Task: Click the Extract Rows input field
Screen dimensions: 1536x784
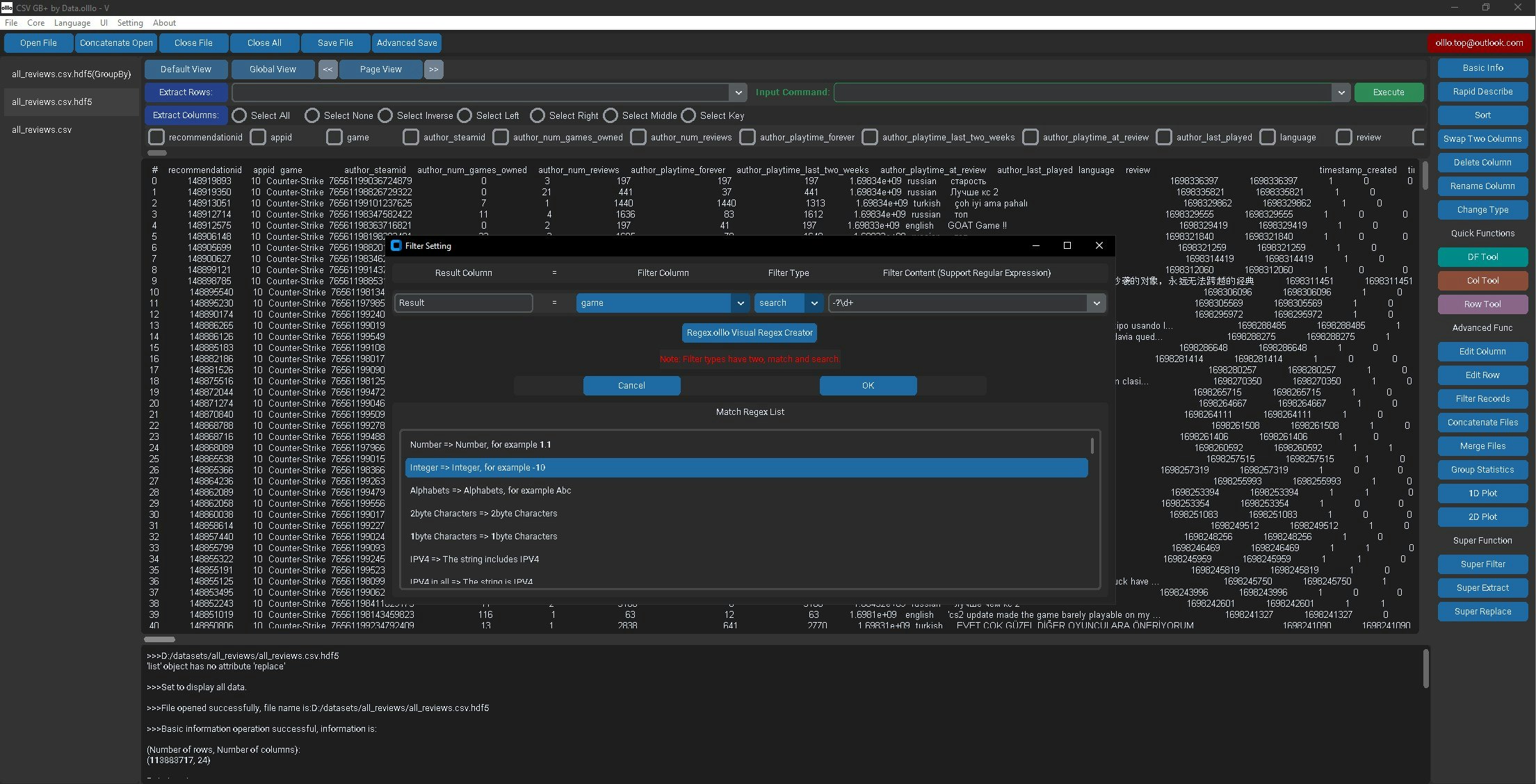Action: (x=480, y=92)
